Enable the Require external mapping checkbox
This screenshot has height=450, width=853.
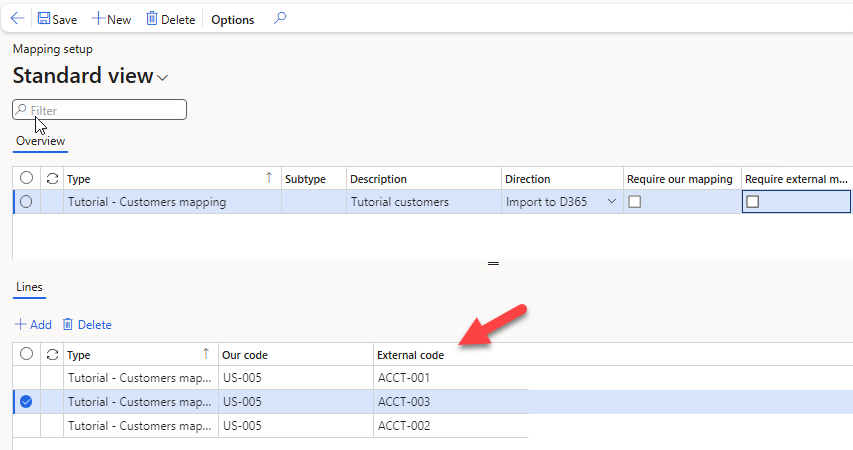pyautogui.click(x=752, y=202)
